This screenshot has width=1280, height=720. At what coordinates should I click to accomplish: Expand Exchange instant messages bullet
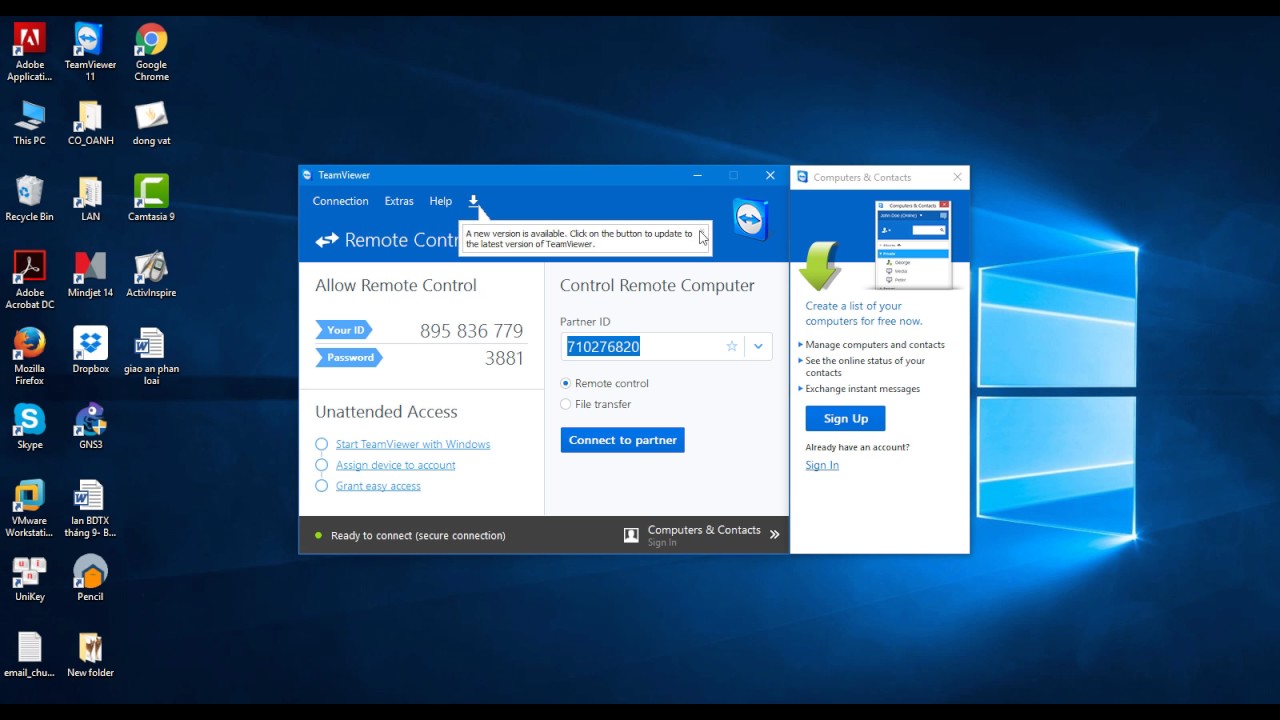(x=801, y=388)
